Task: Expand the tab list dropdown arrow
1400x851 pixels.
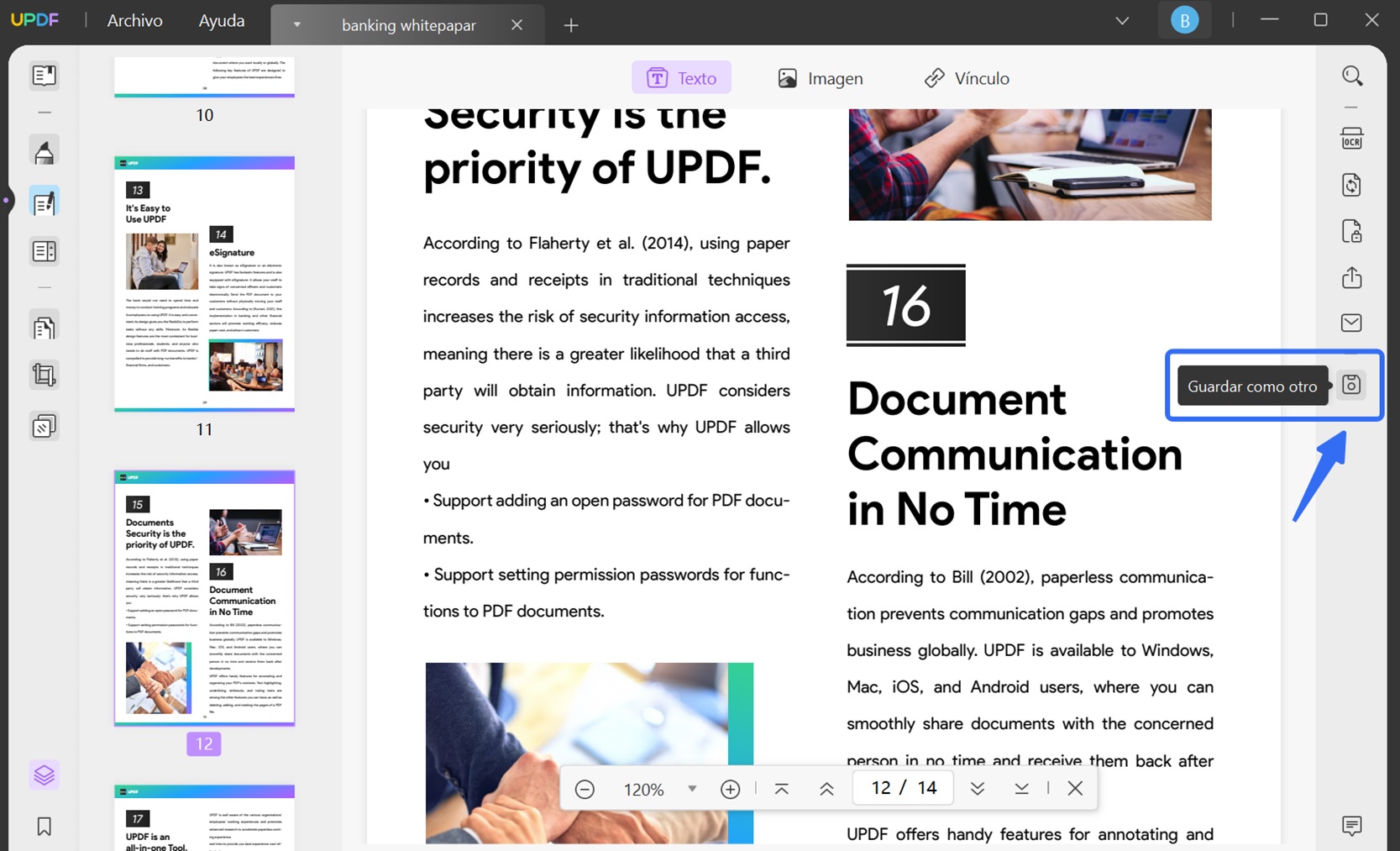Action: click(x=296, y=24)
